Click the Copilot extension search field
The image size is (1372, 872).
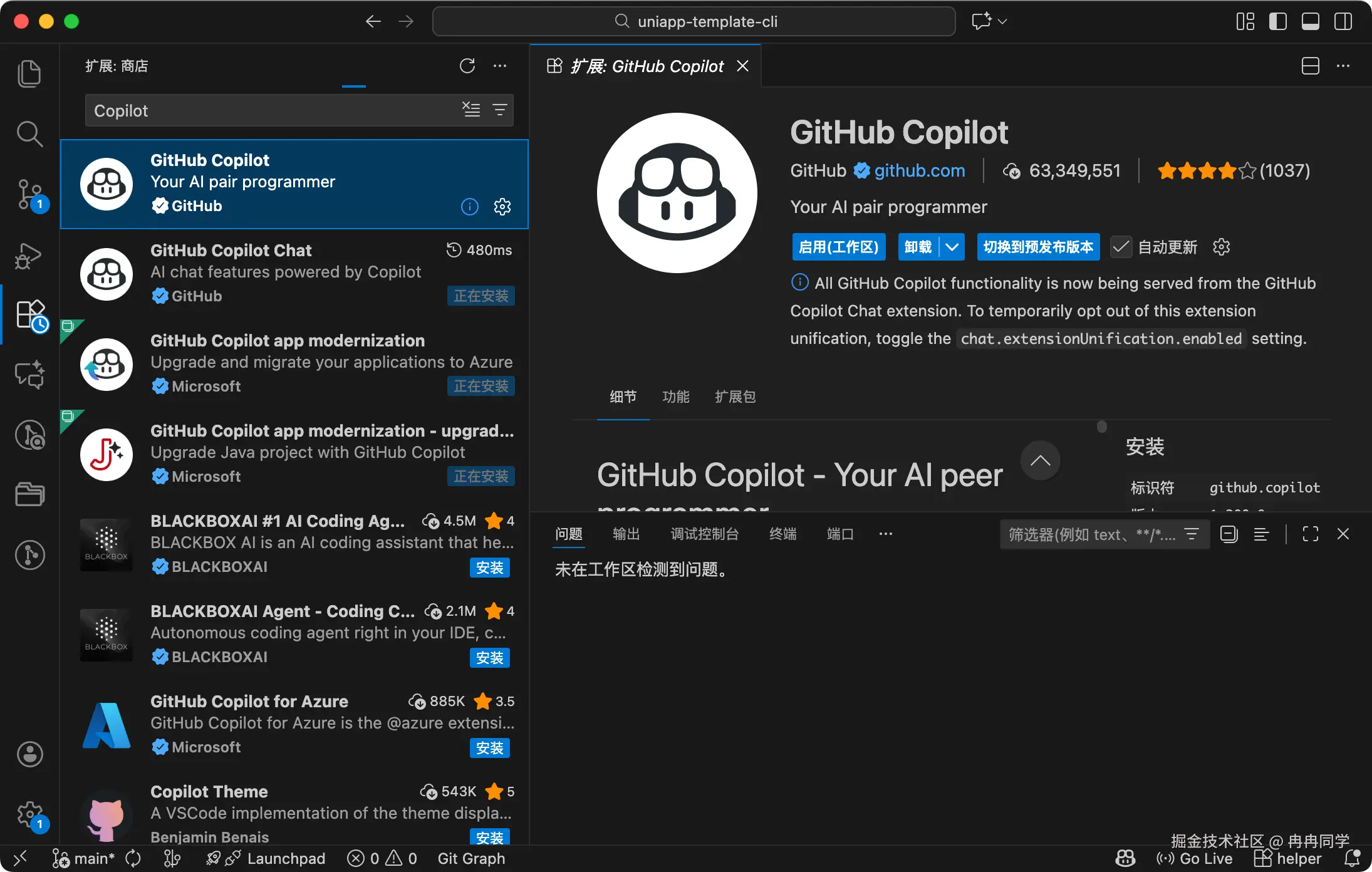[269, 110]
